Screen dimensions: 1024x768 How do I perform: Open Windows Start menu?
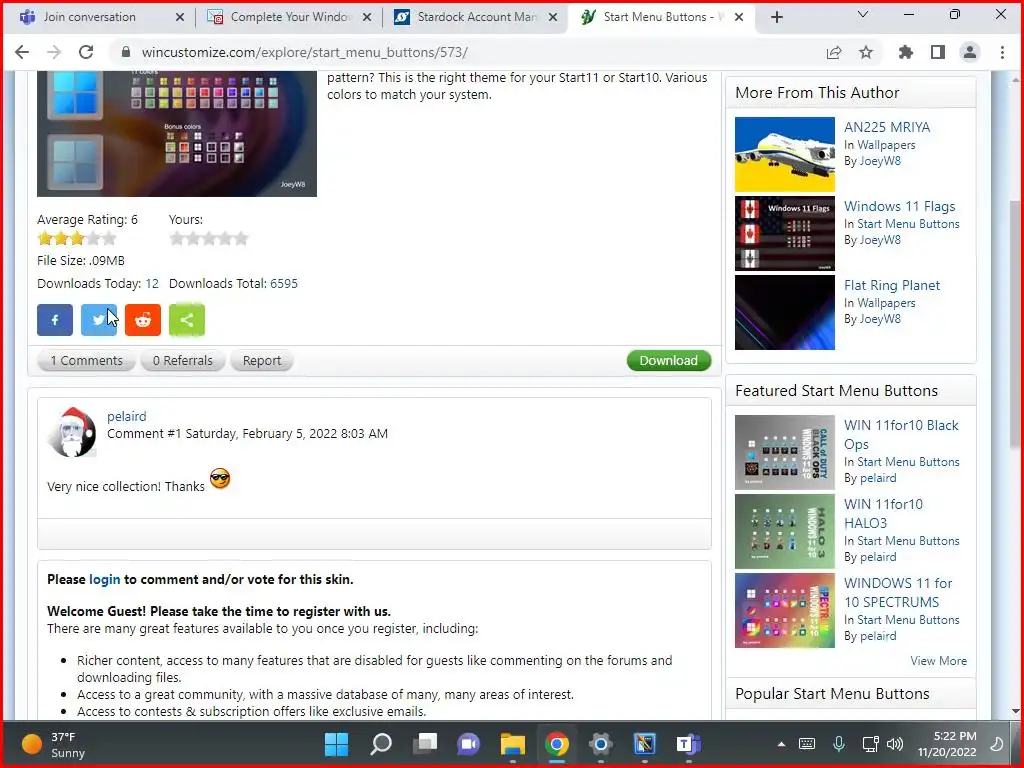click(x=337, y=744)
